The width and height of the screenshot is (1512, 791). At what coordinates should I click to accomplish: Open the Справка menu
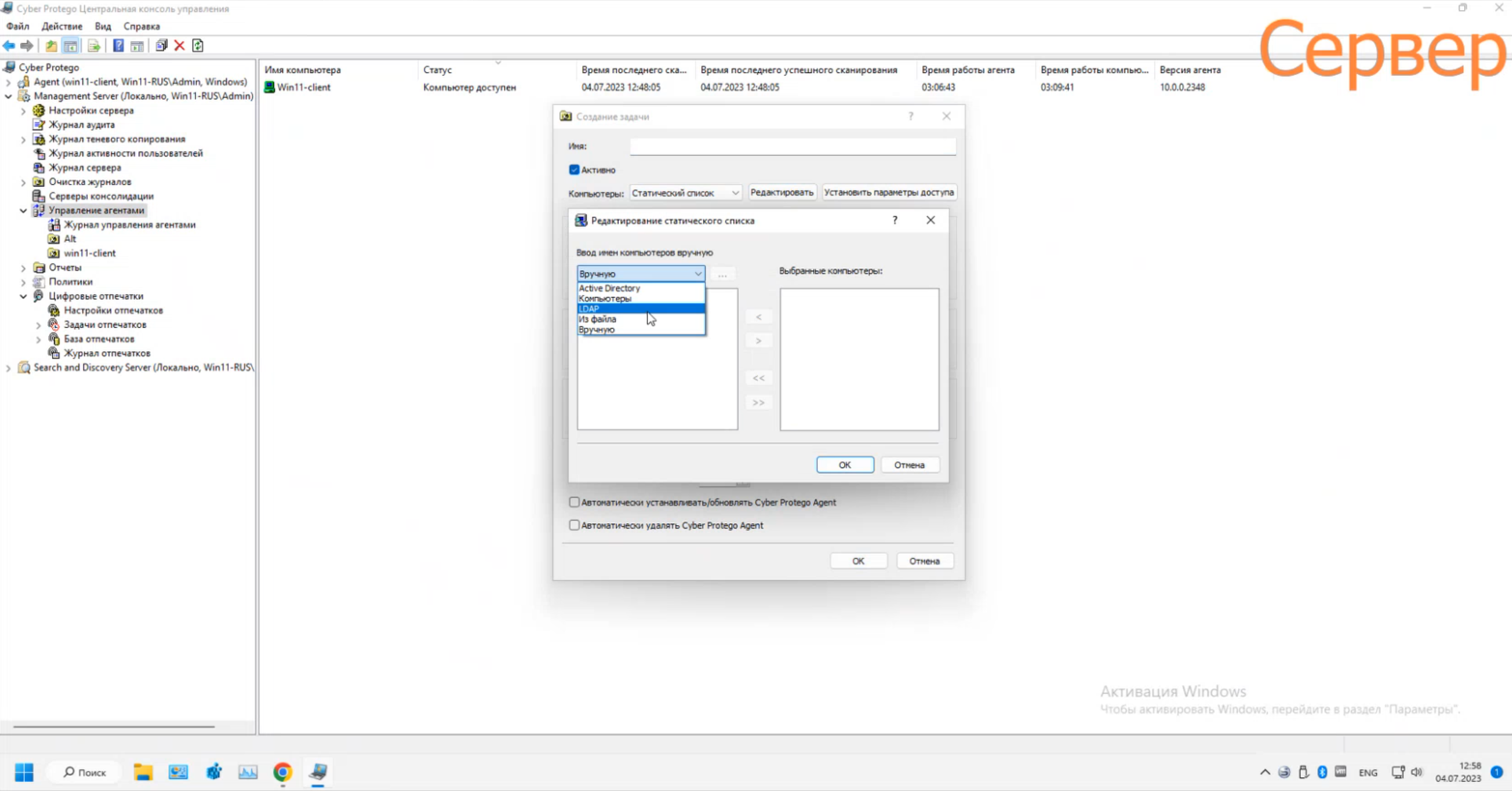click(x=141, y=26)
